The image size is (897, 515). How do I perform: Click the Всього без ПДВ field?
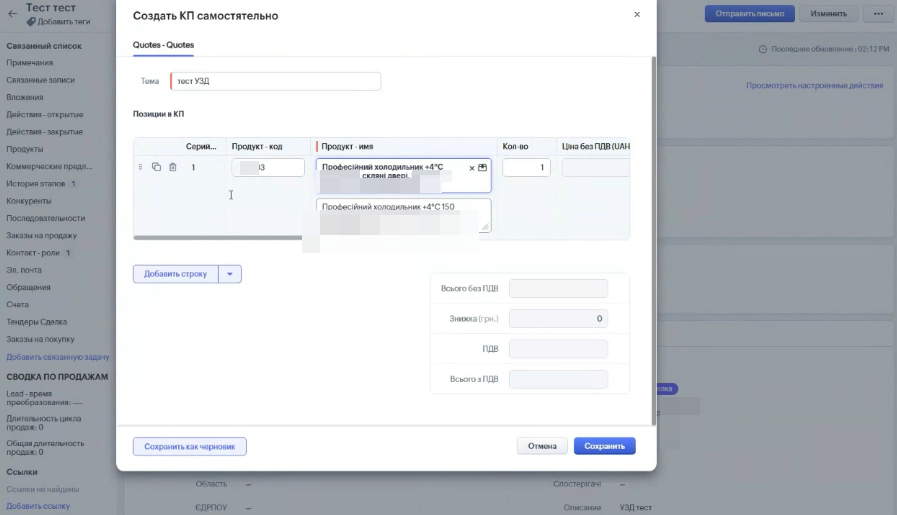pyautogui.click(x=558, y=288)
